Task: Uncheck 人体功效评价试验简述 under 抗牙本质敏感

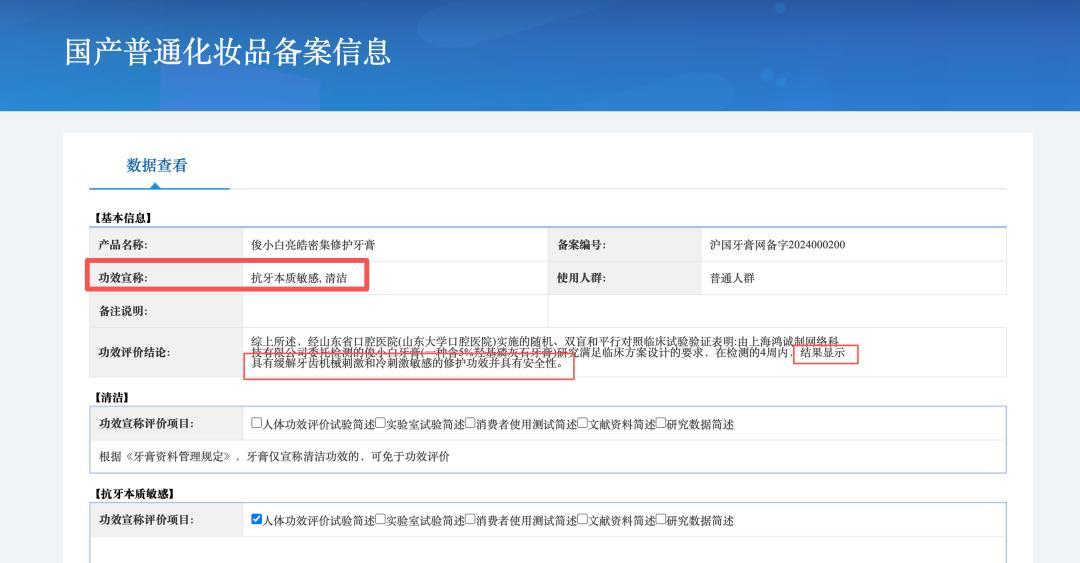Action: pos(257,520)
